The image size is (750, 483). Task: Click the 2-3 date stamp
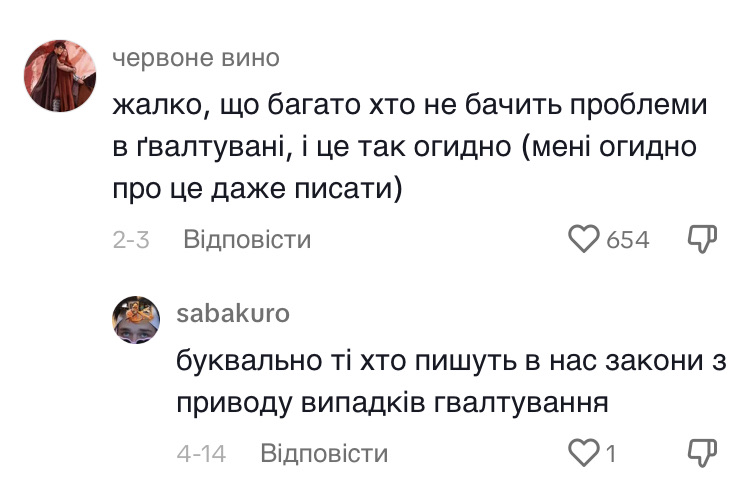pyautogui.click(x=131, y=240)
